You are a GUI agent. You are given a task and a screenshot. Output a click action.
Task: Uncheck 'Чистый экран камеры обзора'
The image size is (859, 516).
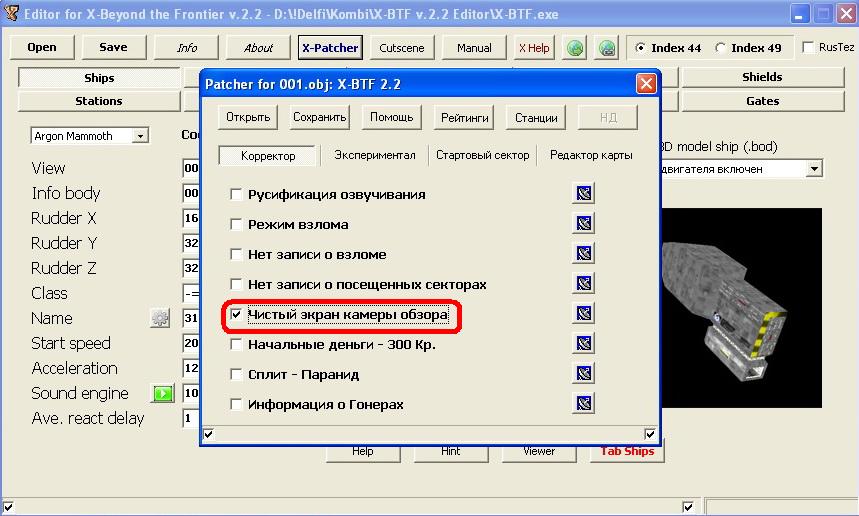pyautogui.click(x=237, y=315)
